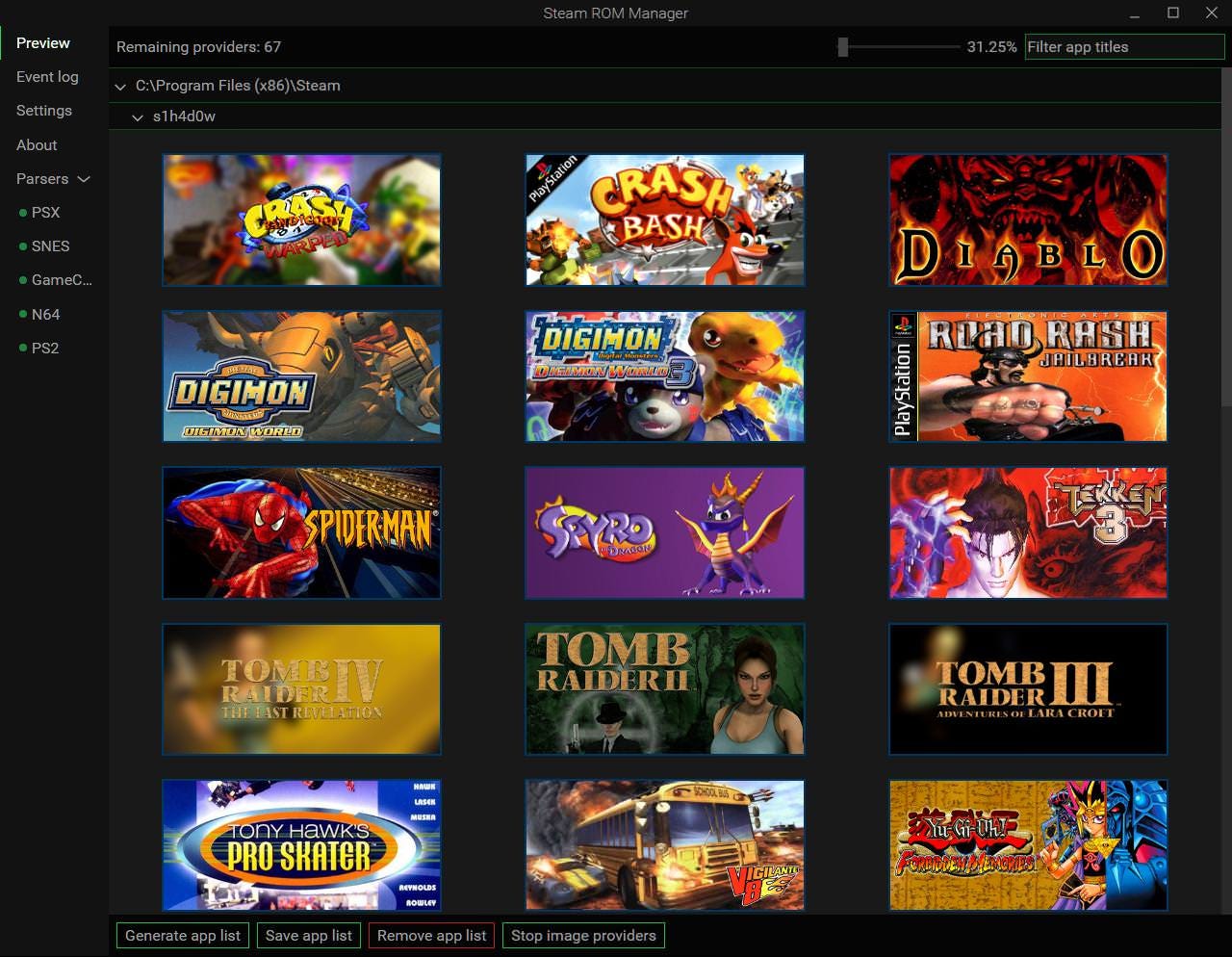
Task: Click the SNES parser status indicator
Action: tap(23, 246)
